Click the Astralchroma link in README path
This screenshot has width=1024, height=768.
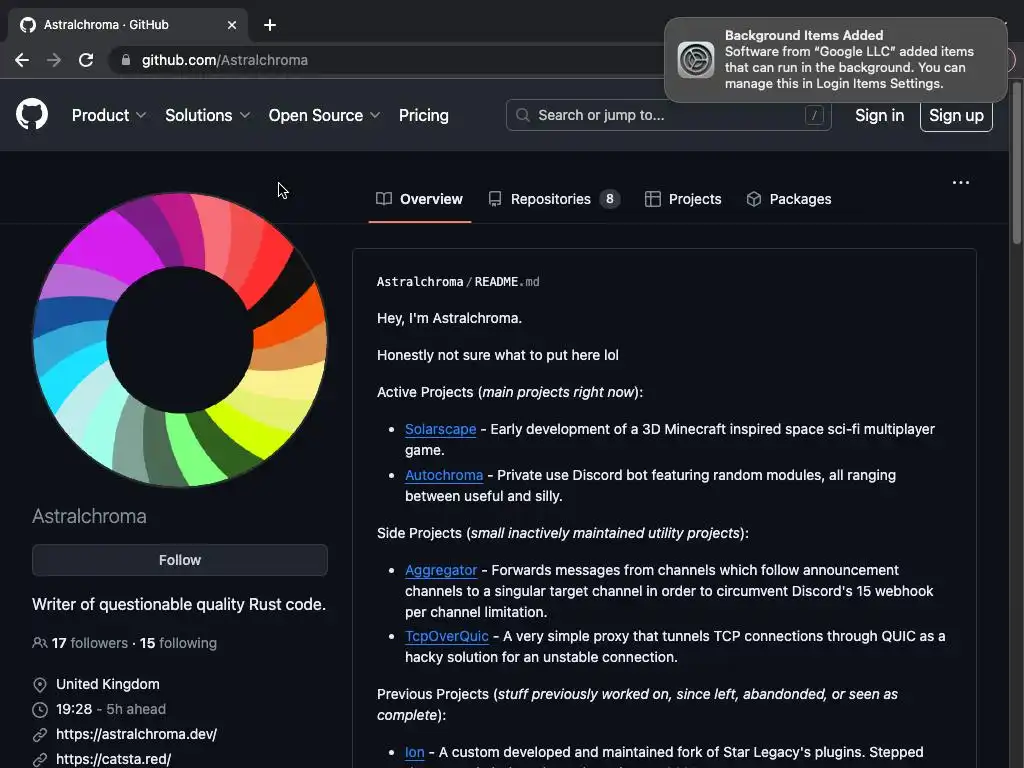pos(420,281)
